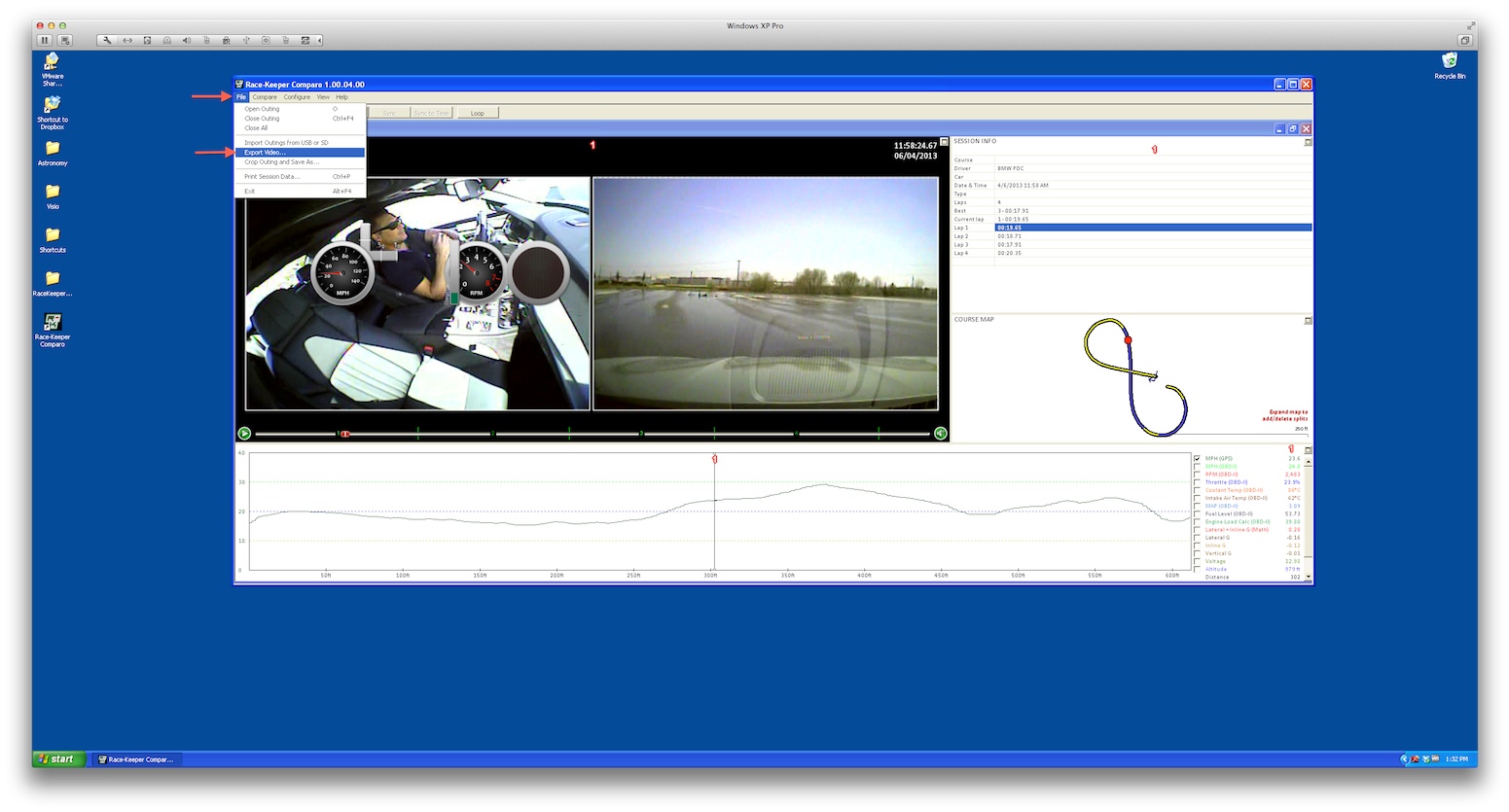This screenshot has height=812, width=1509.
Task: Open the VMware Shared folders icon
Action: [x=53, y=69]
